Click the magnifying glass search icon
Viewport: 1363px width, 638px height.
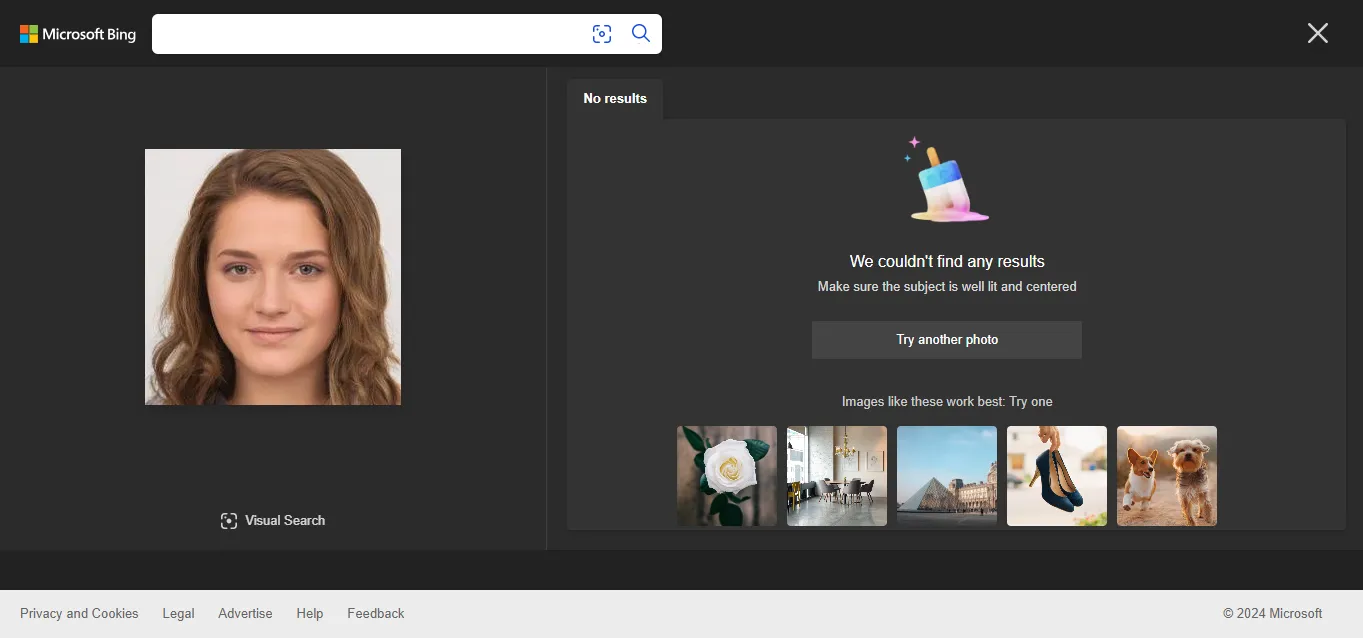tap(640, 33)
